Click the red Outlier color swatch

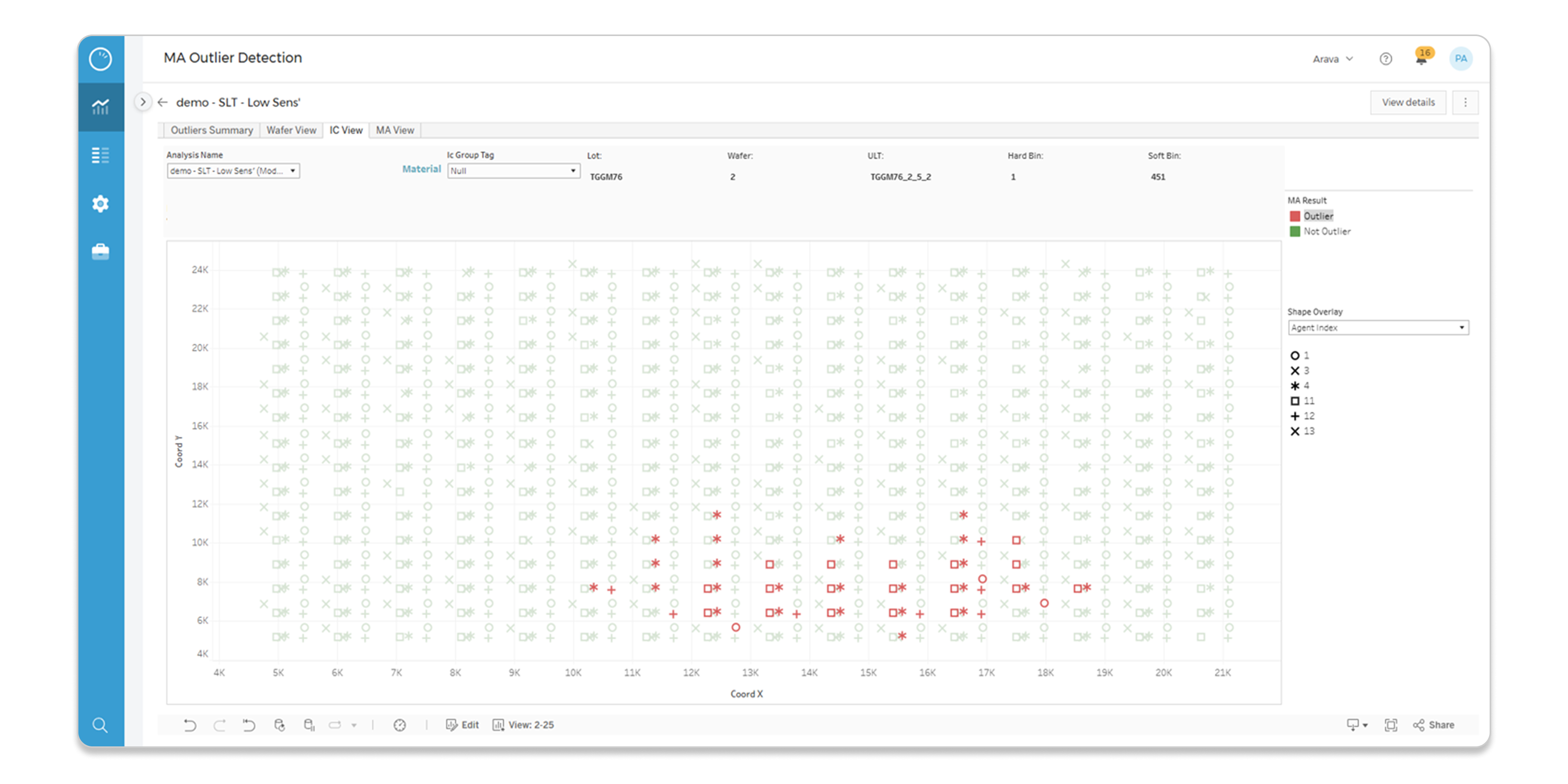point(1295,215)
